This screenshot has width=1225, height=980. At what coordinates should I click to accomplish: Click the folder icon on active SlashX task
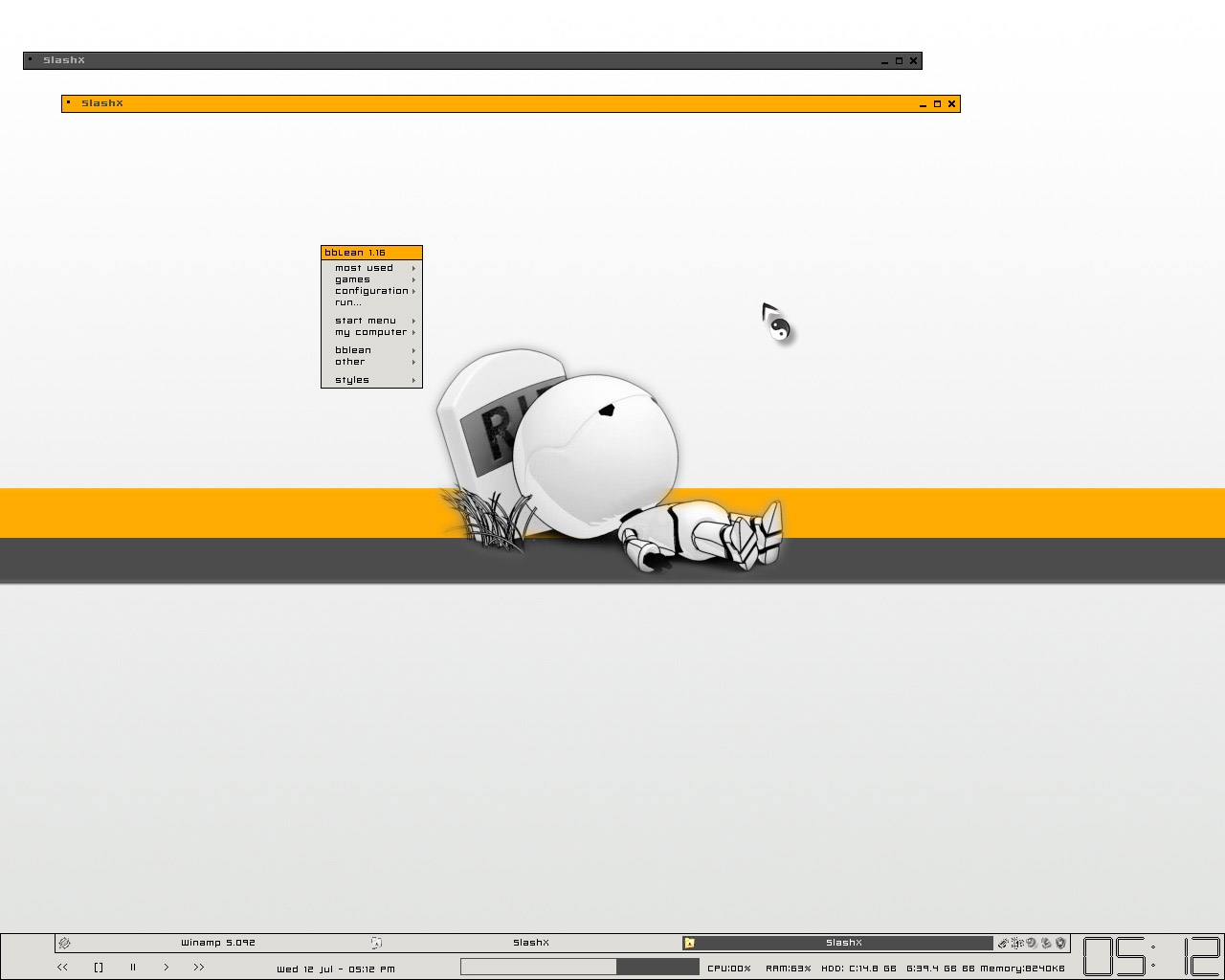tap(689, 943)
